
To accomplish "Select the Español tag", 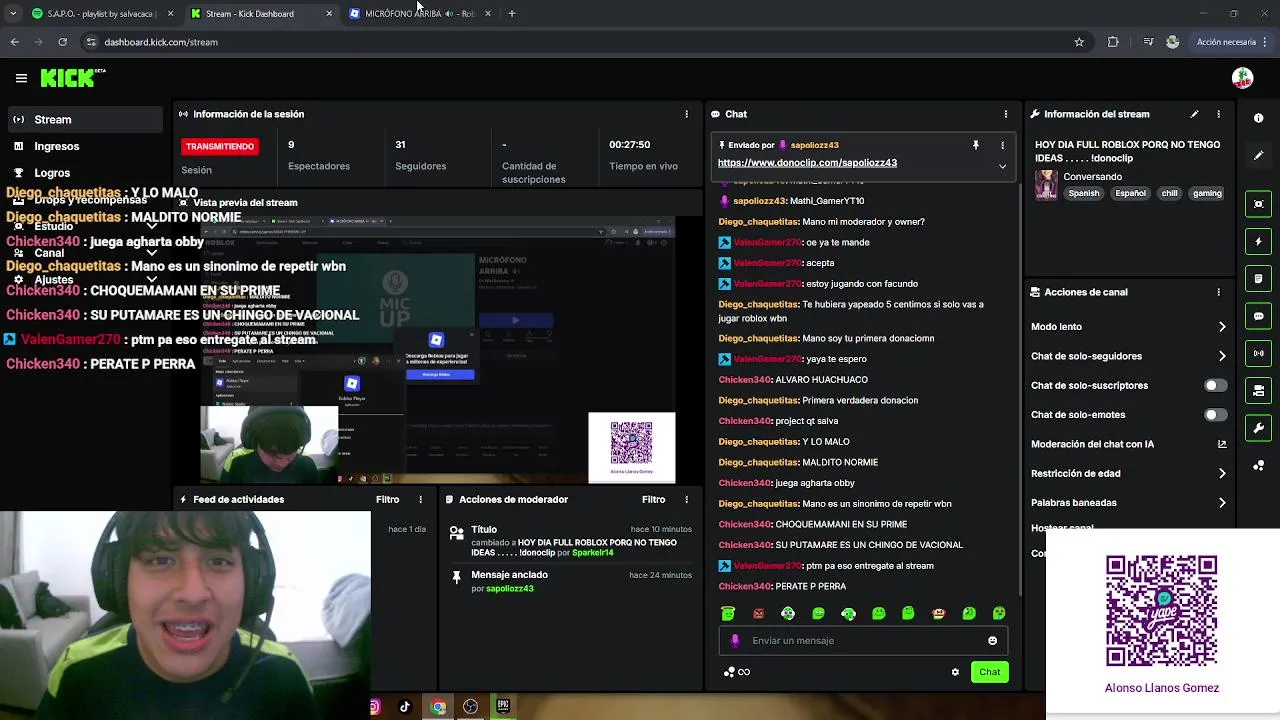I will 1130,193.
